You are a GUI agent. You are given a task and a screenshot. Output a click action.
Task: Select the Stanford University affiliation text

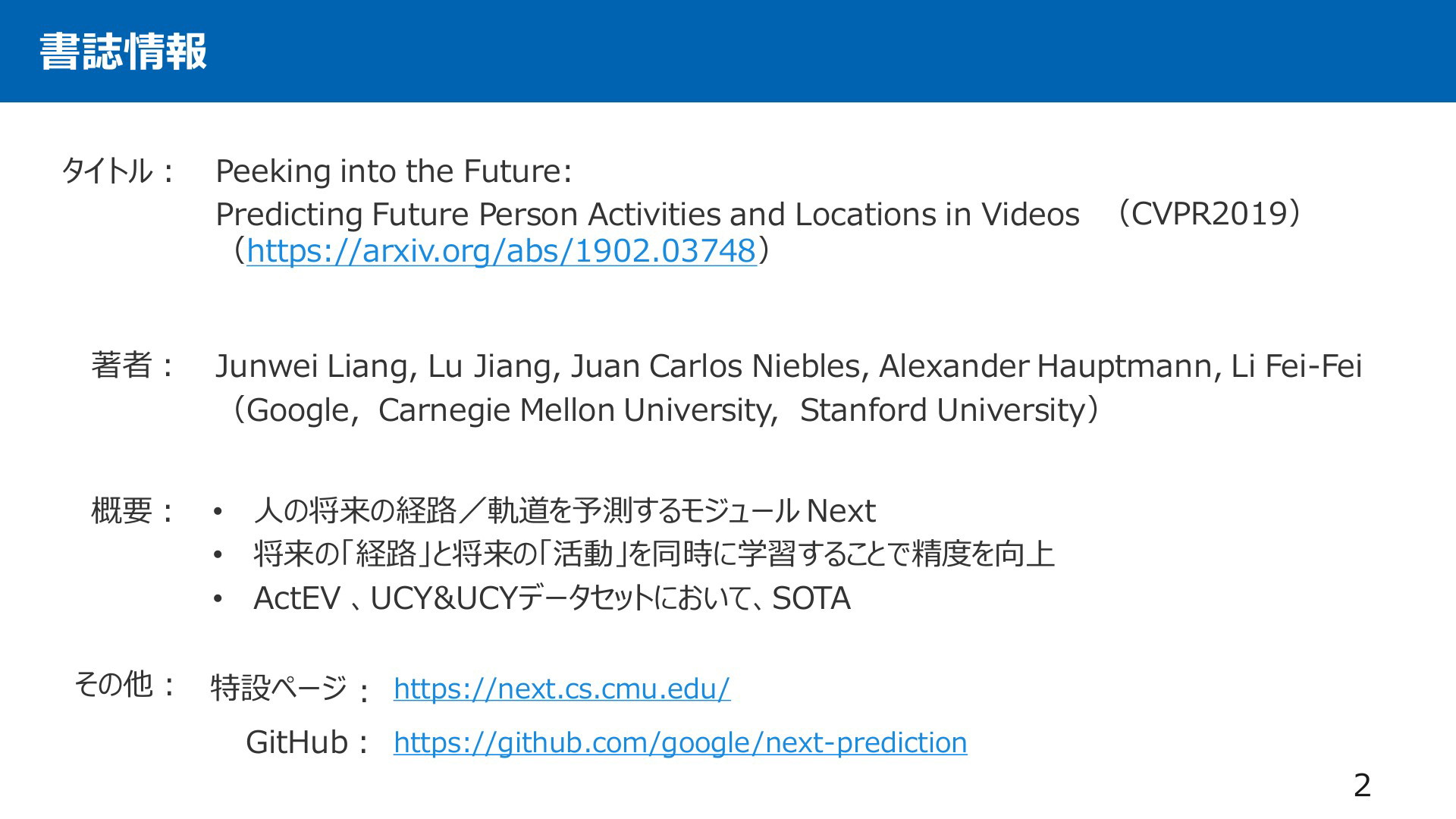(943, 410)
